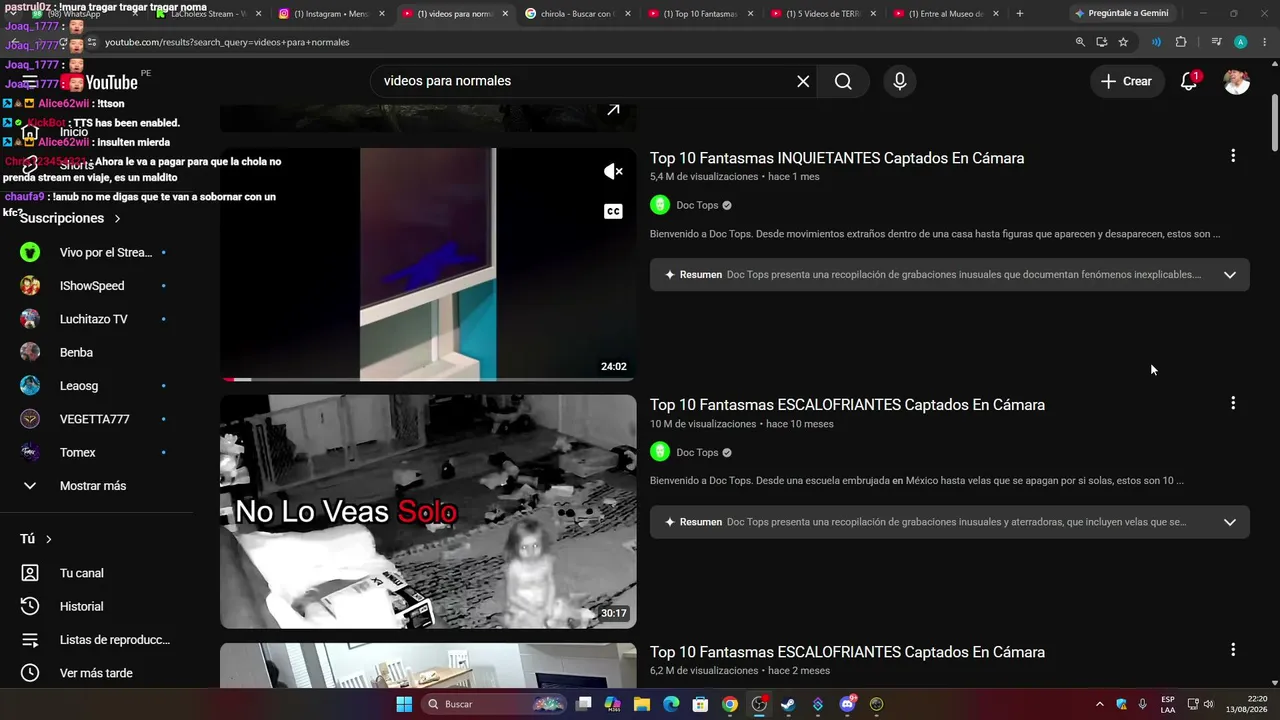Open options for the 10 M views video
The width and height of the screenshot is (1280, 720).
(x=1233, y=403)
